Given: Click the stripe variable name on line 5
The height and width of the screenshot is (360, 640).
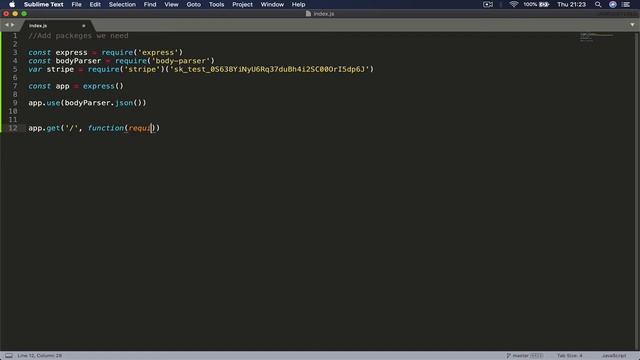Looking at the screenshot, I should [60, 69].
